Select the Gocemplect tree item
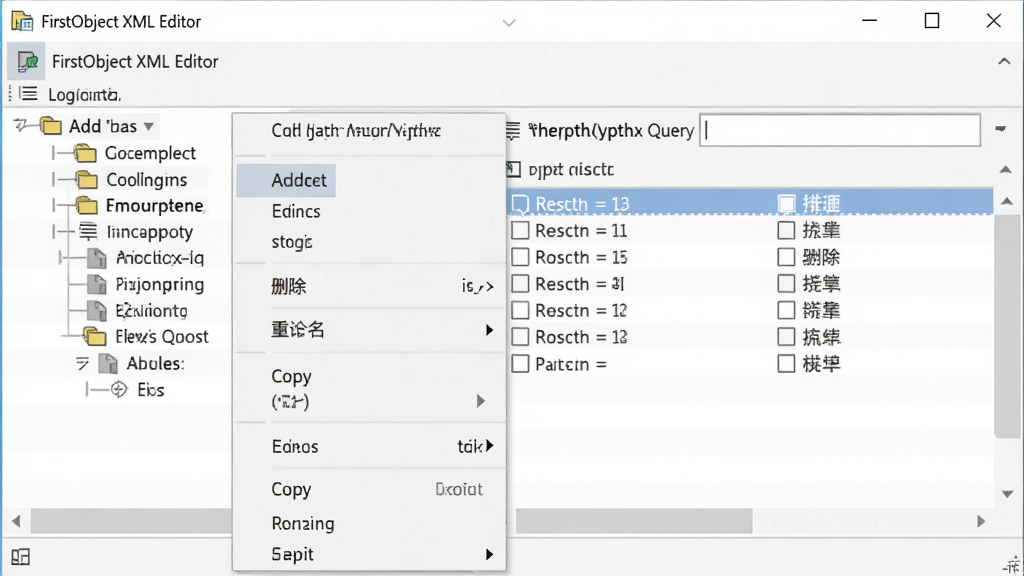The image size is (1024, 576). [150, 153]
